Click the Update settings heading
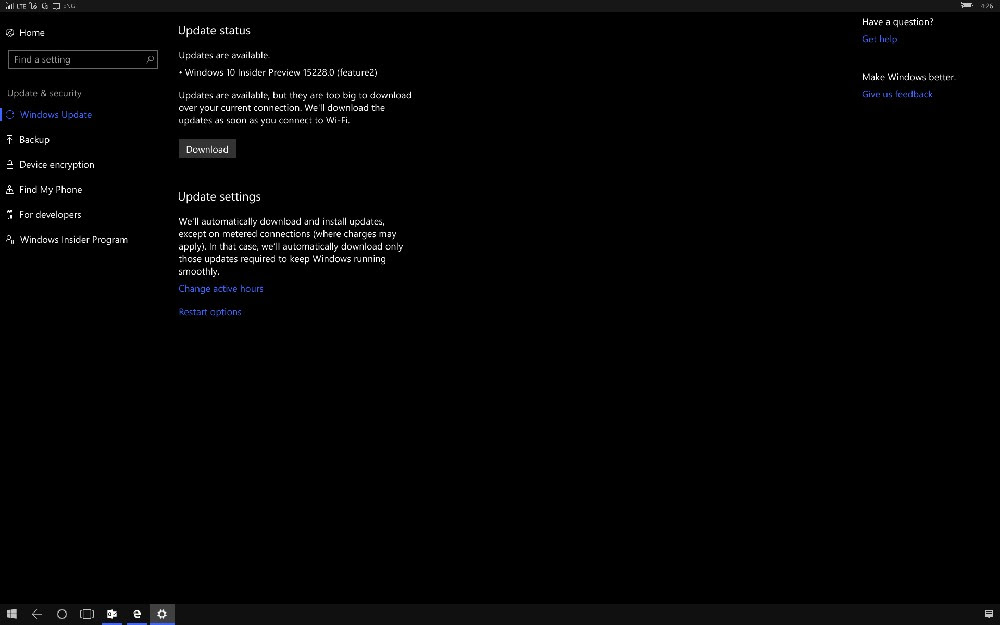Screen dimensions: 1000x625 coord(219,197)
